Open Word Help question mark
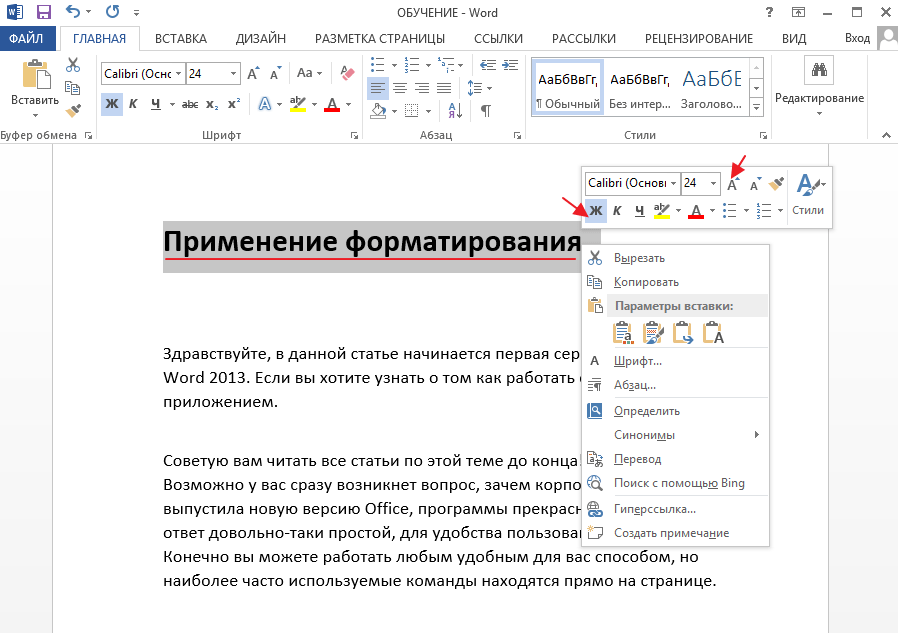 click(769, 12)
